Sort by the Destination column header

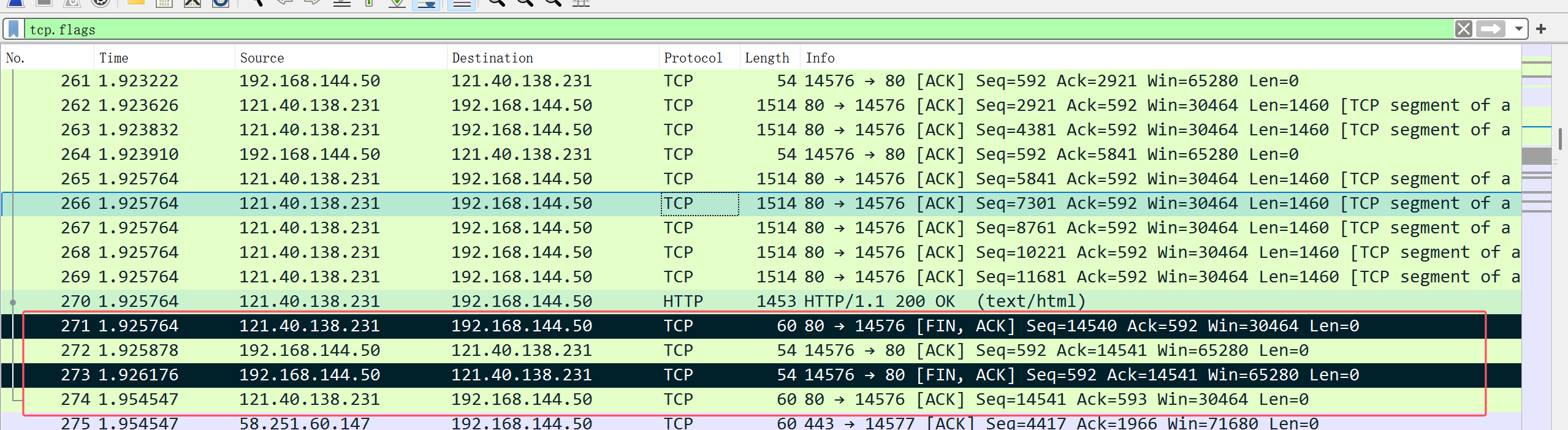554,58
